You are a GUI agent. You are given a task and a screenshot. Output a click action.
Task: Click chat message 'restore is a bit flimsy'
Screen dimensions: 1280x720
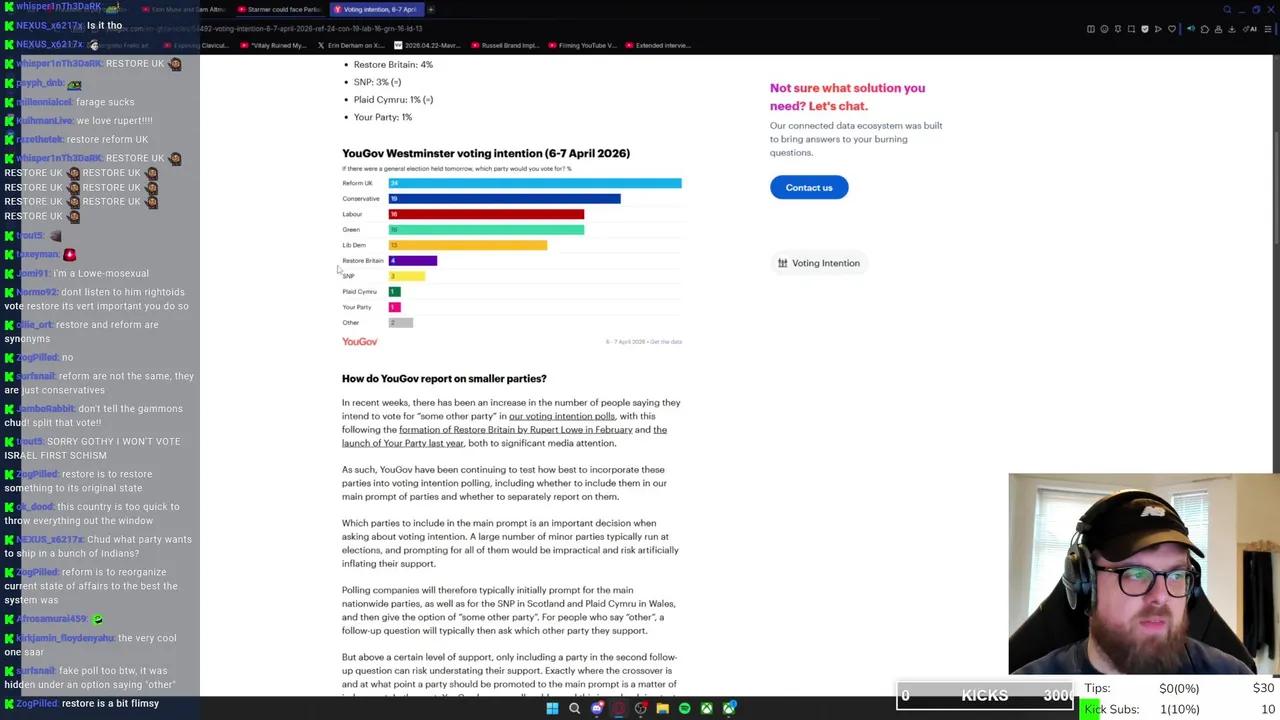pyautogui.click(x=110, y=703)
